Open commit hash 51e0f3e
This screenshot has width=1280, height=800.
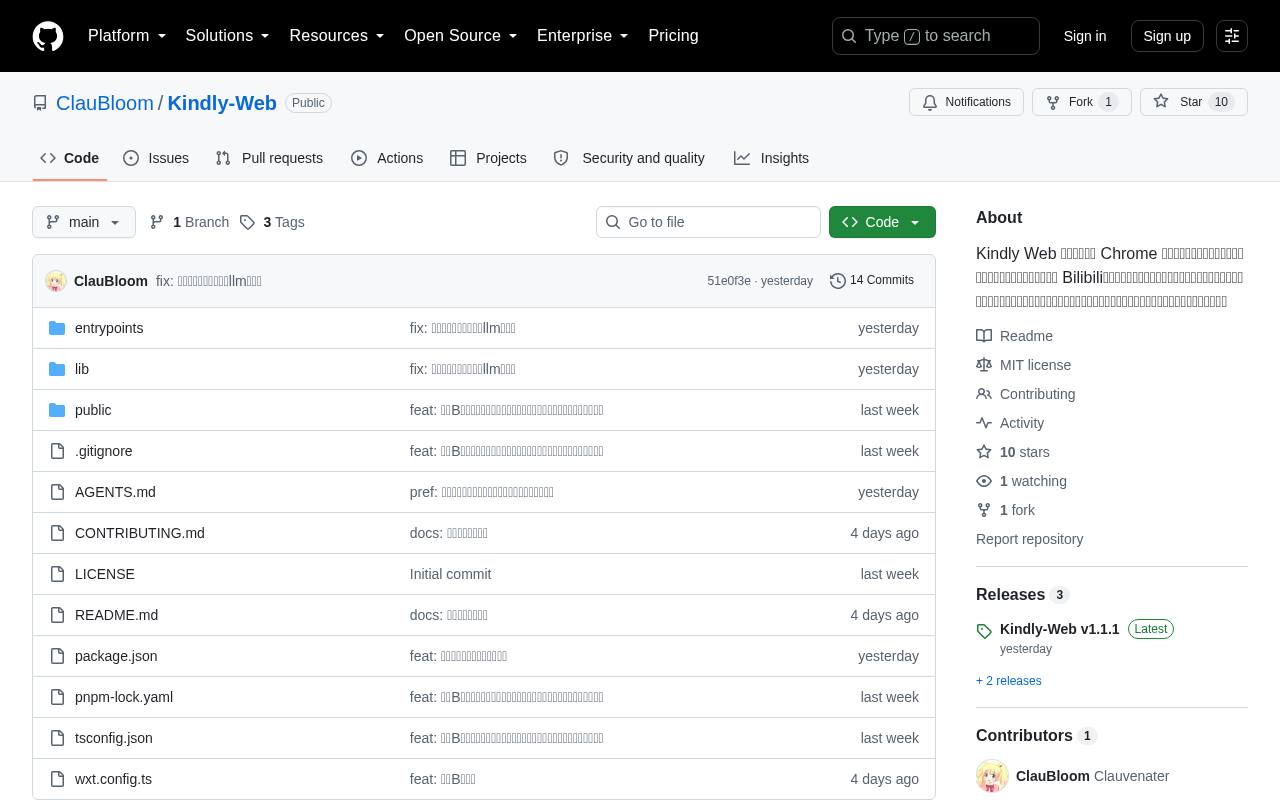point(729,281)
